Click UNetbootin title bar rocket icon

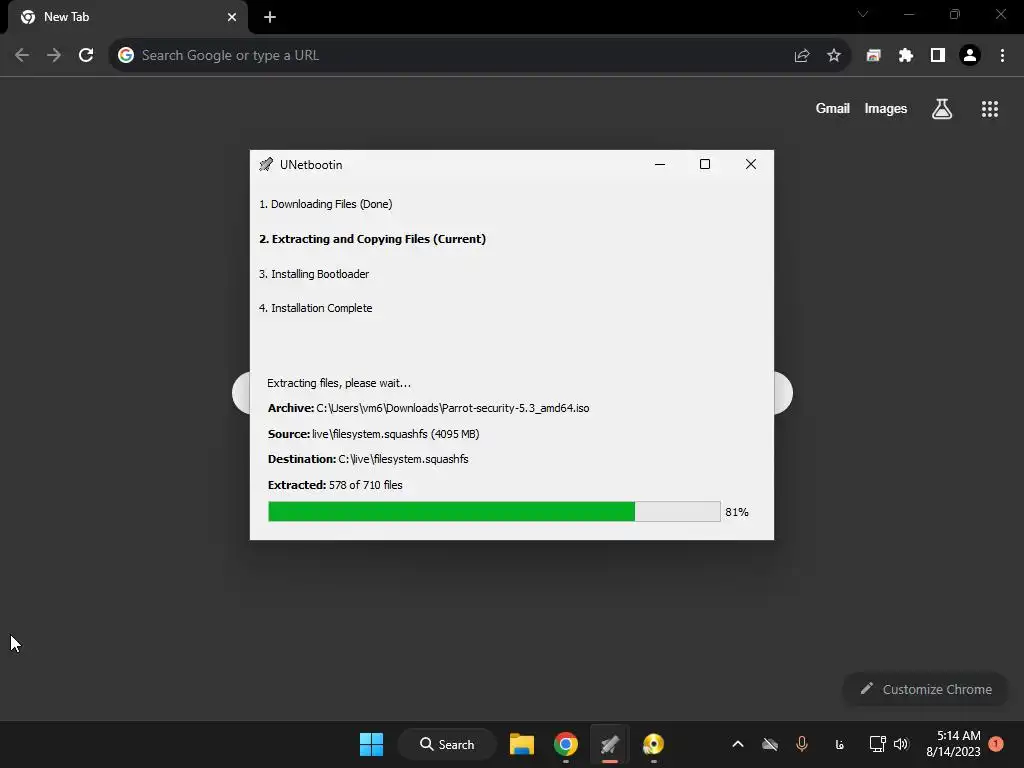(x=266, y=165)
